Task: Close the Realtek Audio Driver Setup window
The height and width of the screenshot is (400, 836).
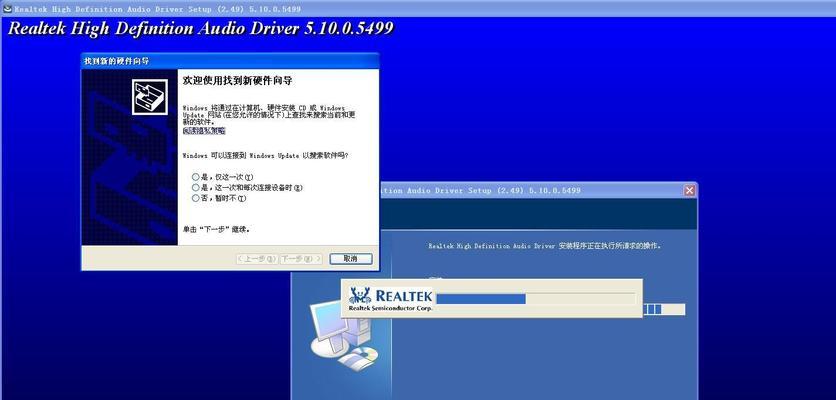Action: pyautogui.click(x=689, y=190)
